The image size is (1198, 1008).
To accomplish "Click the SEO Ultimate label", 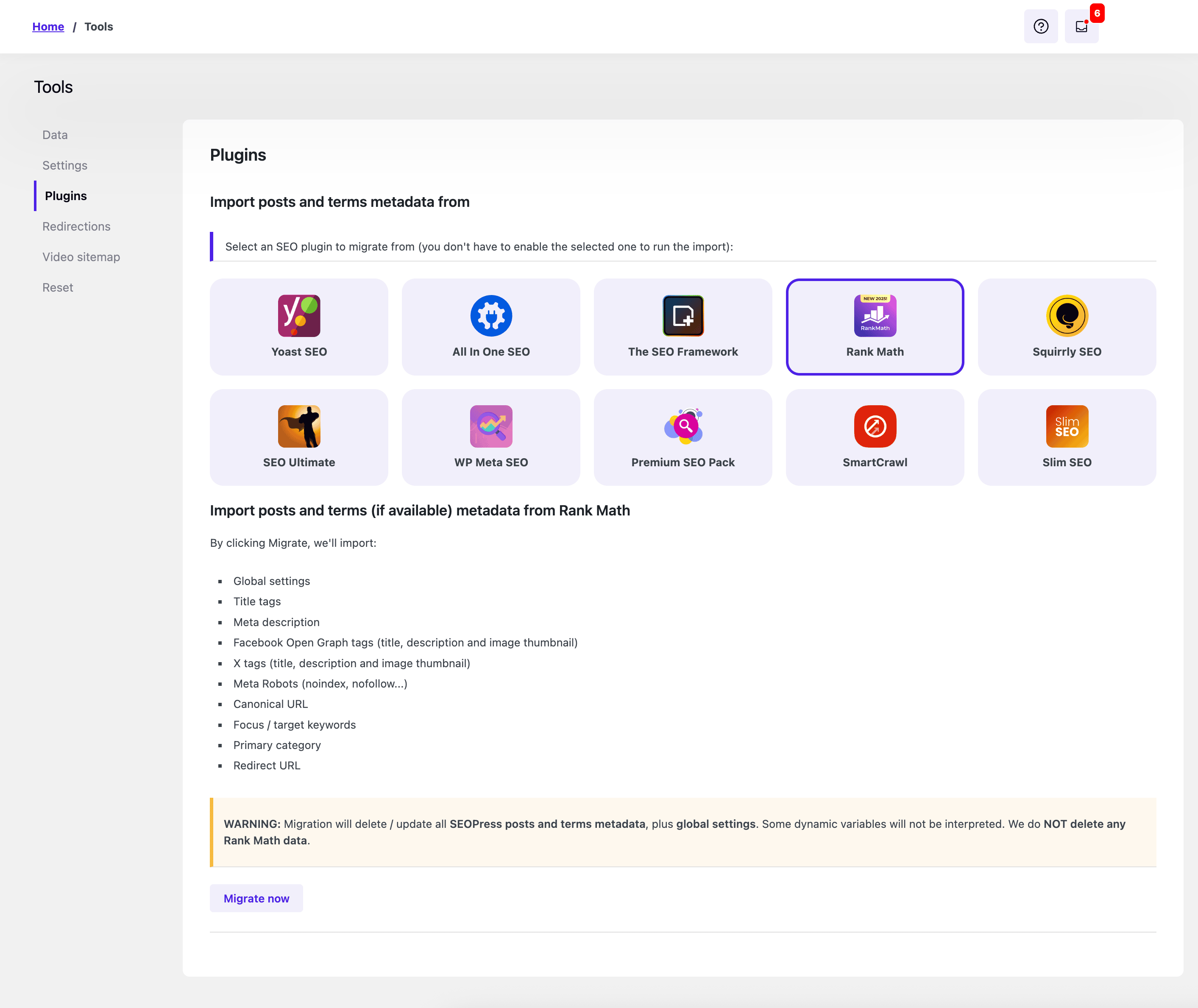I will 299,462.
